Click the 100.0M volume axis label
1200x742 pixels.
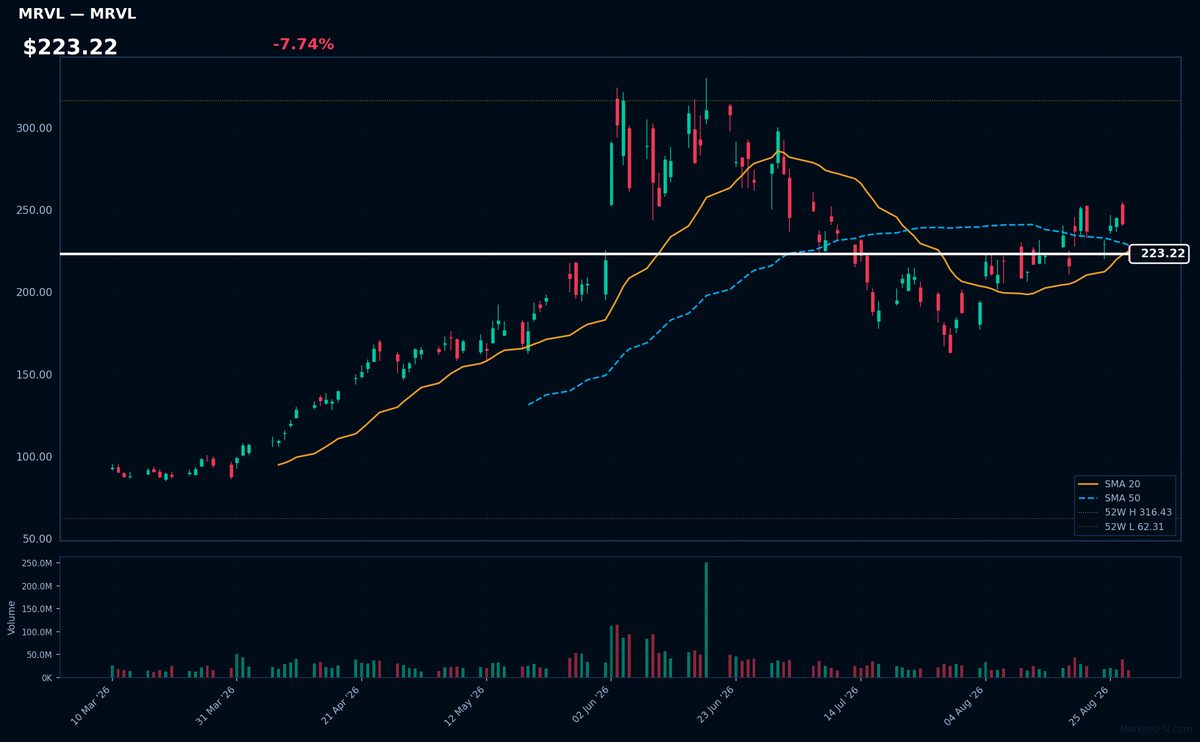[x=36, y=632]
